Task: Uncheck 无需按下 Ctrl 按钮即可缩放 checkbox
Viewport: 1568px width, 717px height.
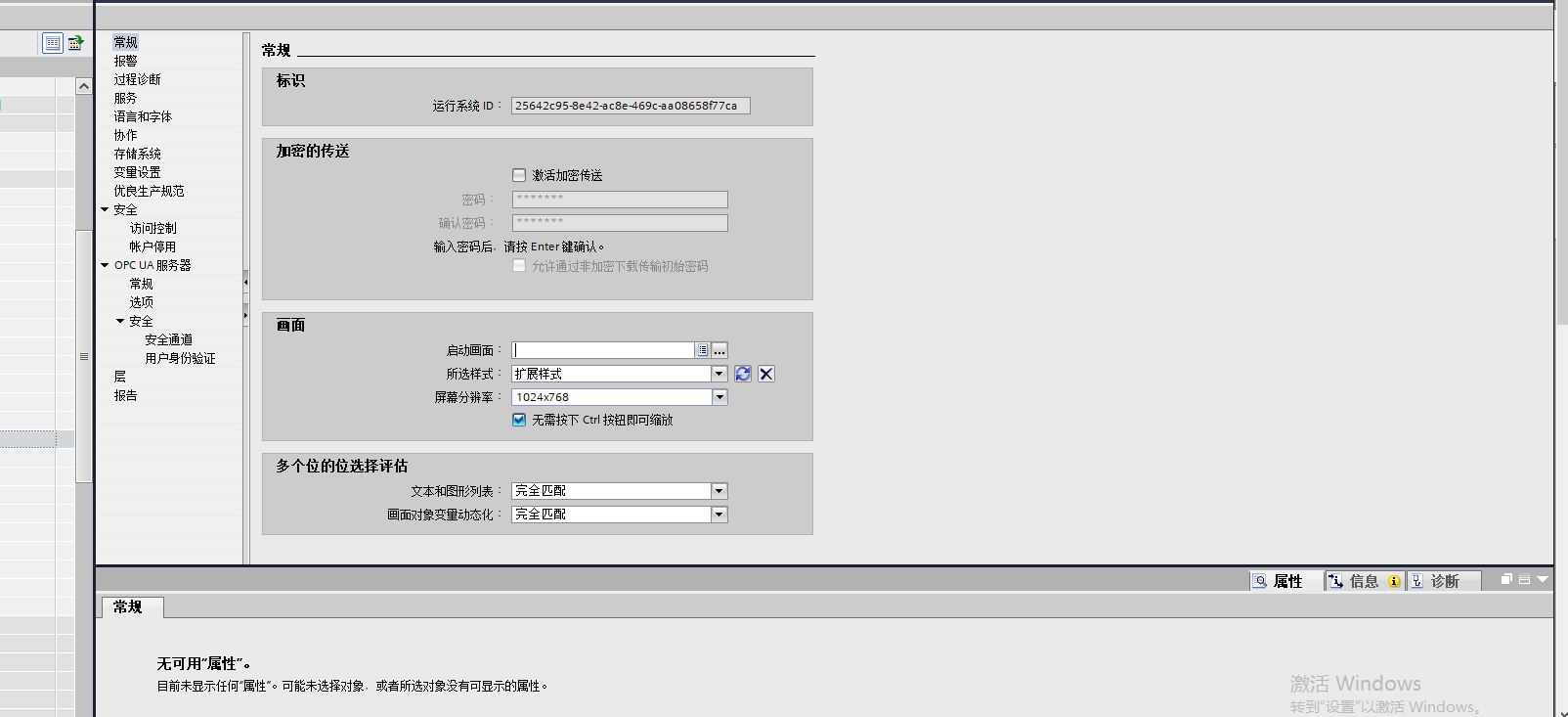Action: click(x=519, y=420)
